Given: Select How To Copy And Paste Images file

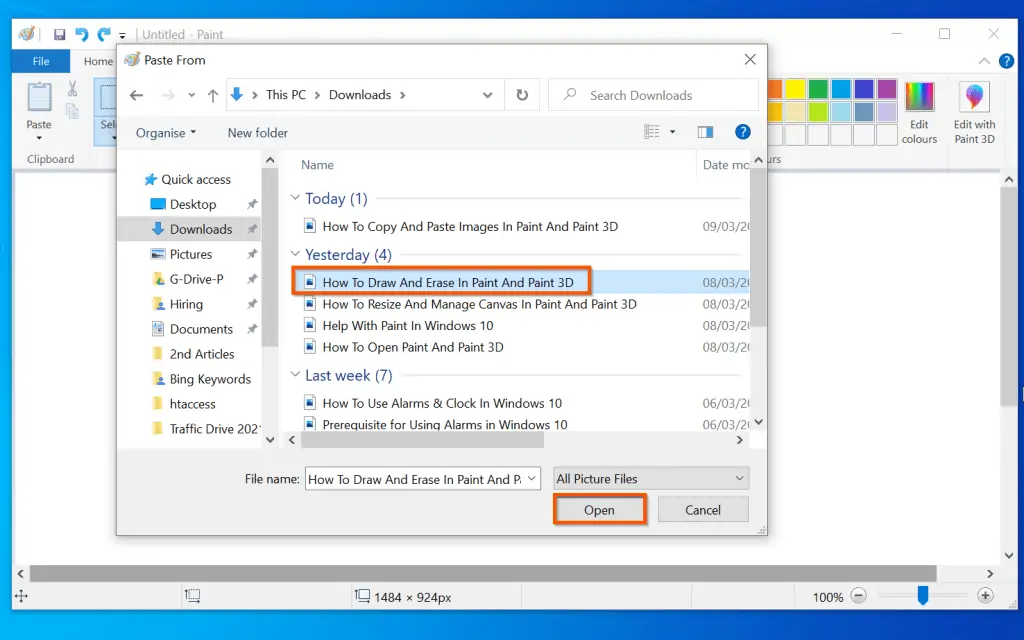Looking at the screenshot, I should [x=470, y=227].
